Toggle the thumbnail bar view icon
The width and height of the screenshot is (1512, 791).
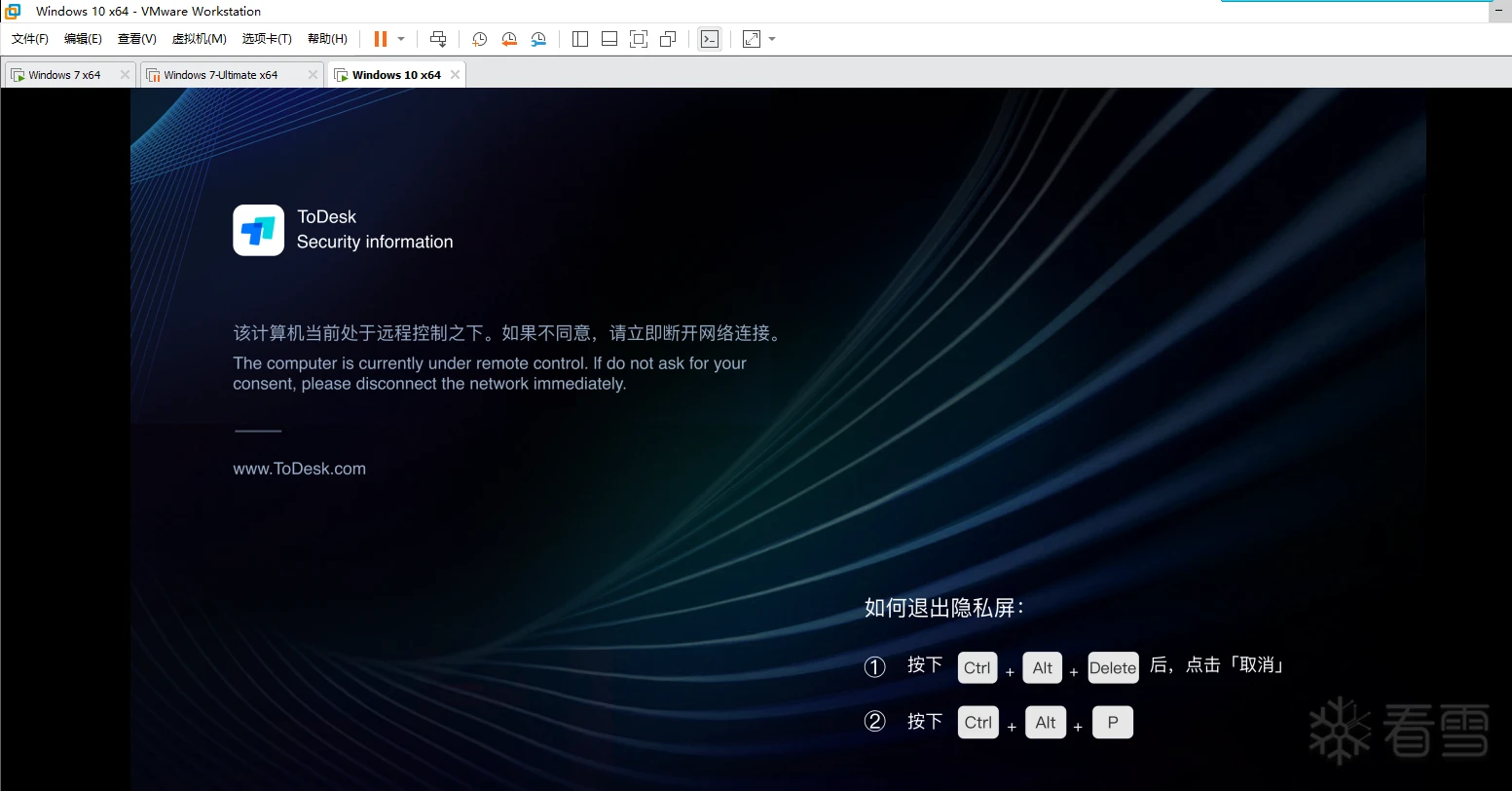(x=609, y=39)
